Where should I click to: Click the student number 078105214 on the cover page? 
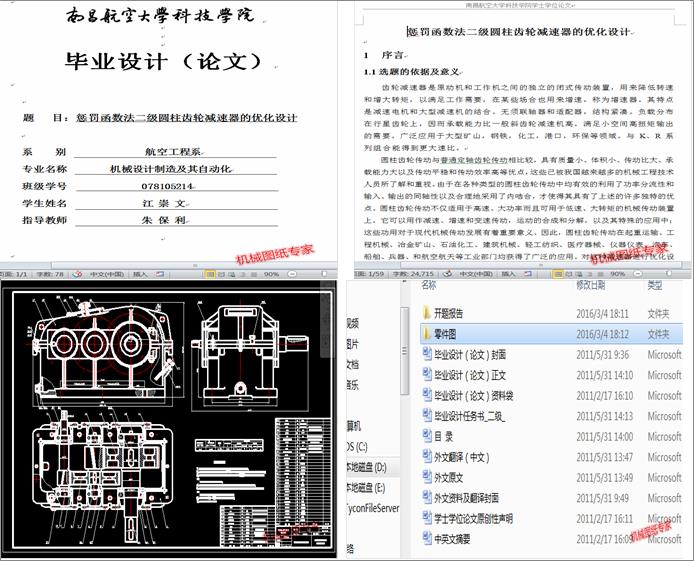167,186
